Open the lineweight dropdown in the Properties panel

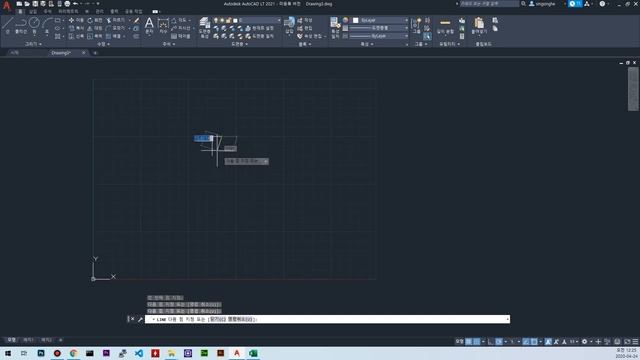[x=378, y=28]
